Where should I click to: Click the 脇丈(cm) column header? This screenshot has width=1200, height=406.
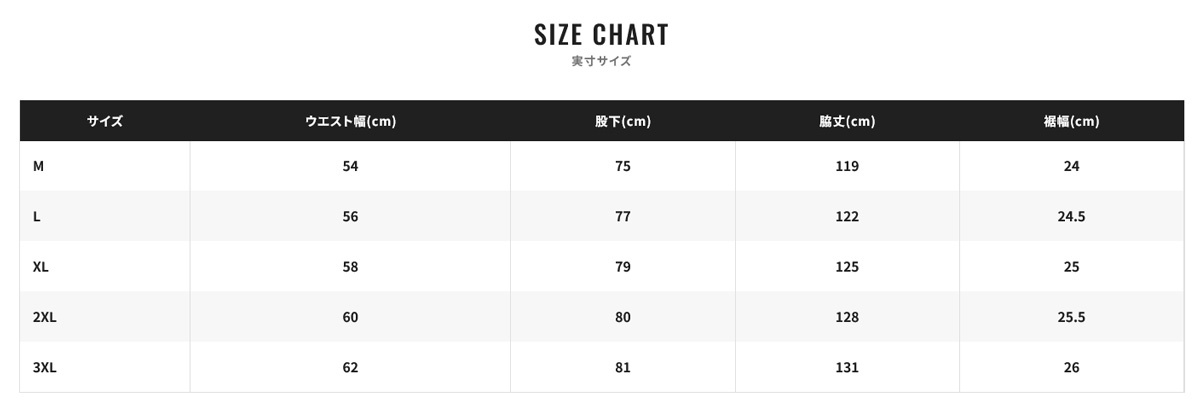click(x=847, y=121)
